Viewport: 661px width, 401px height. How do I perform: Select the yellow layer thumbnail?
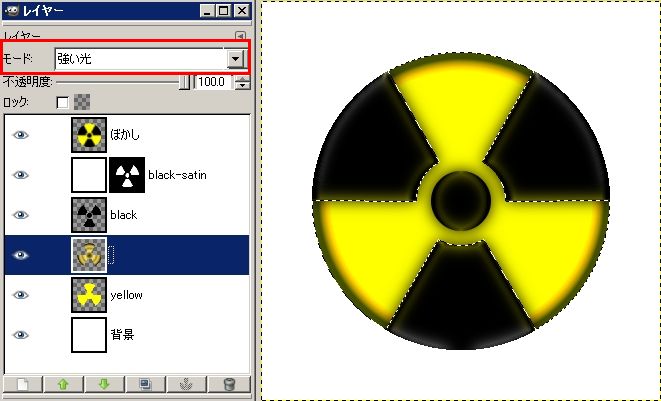[x=89, y=295]
